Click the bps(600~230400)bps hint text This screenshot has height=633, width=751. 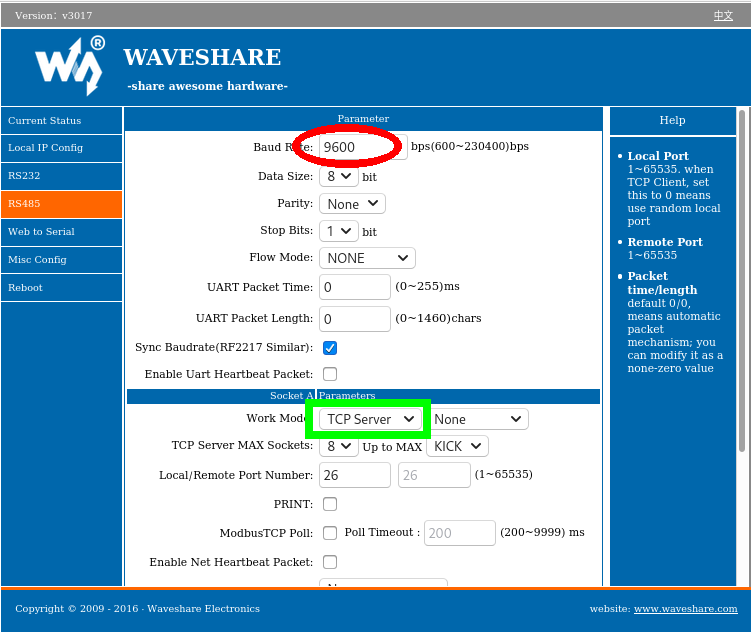pyautogui.click(x=470, y=147)
